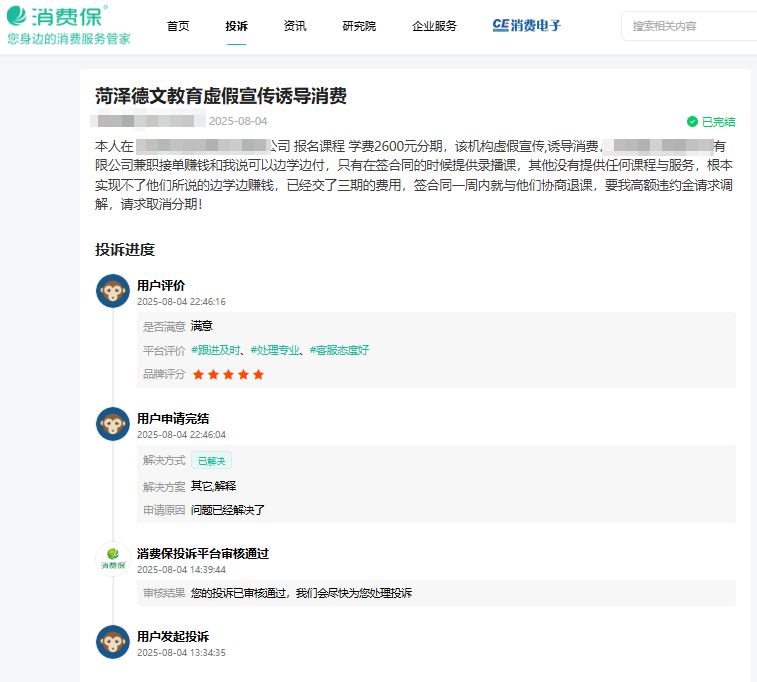Click the second star of 品牌评分
Viewport: 757px width, 682px height.
tap(213, 375)
